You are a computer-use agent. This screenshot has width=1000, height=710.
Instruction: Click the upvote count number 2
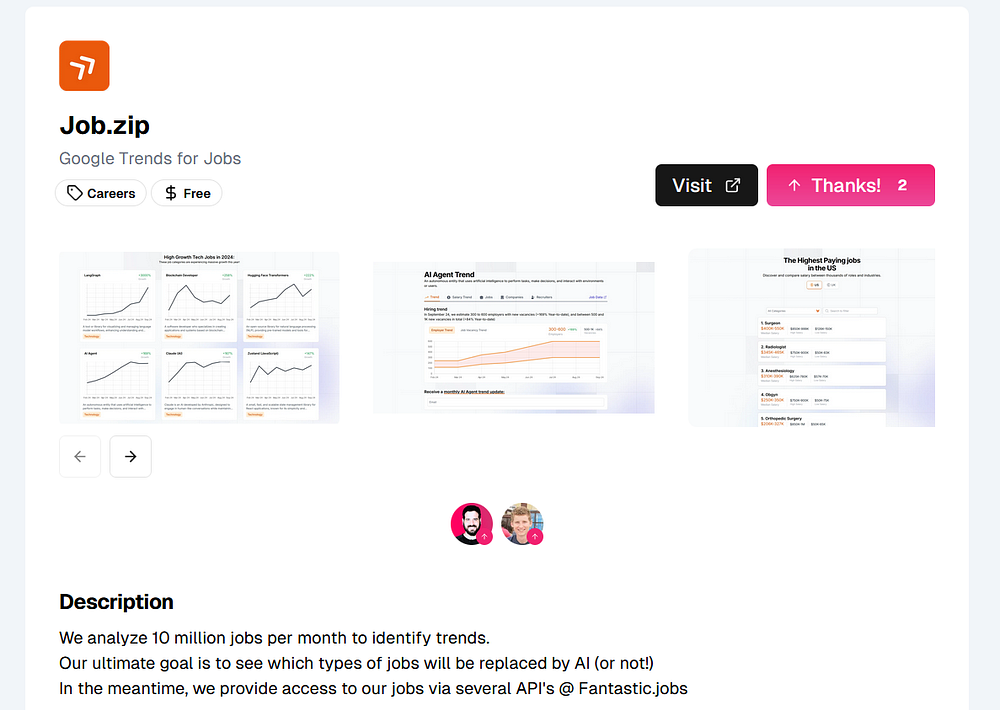(x=902, y=186)
